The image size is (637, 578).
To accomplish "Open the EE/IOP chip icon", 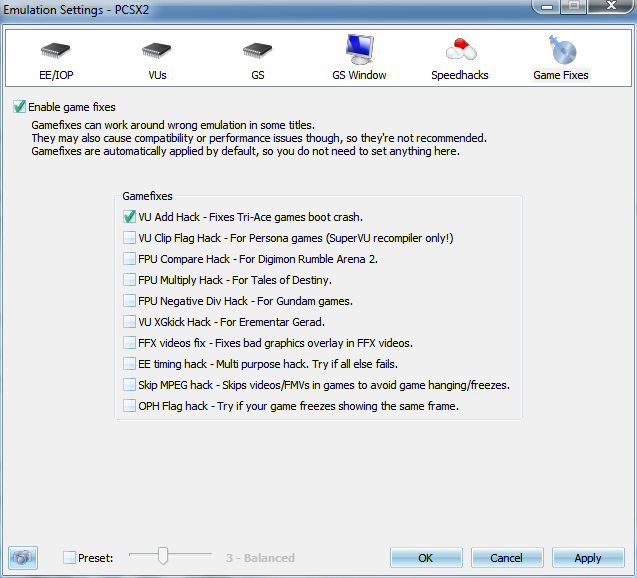I will [56, 50].
